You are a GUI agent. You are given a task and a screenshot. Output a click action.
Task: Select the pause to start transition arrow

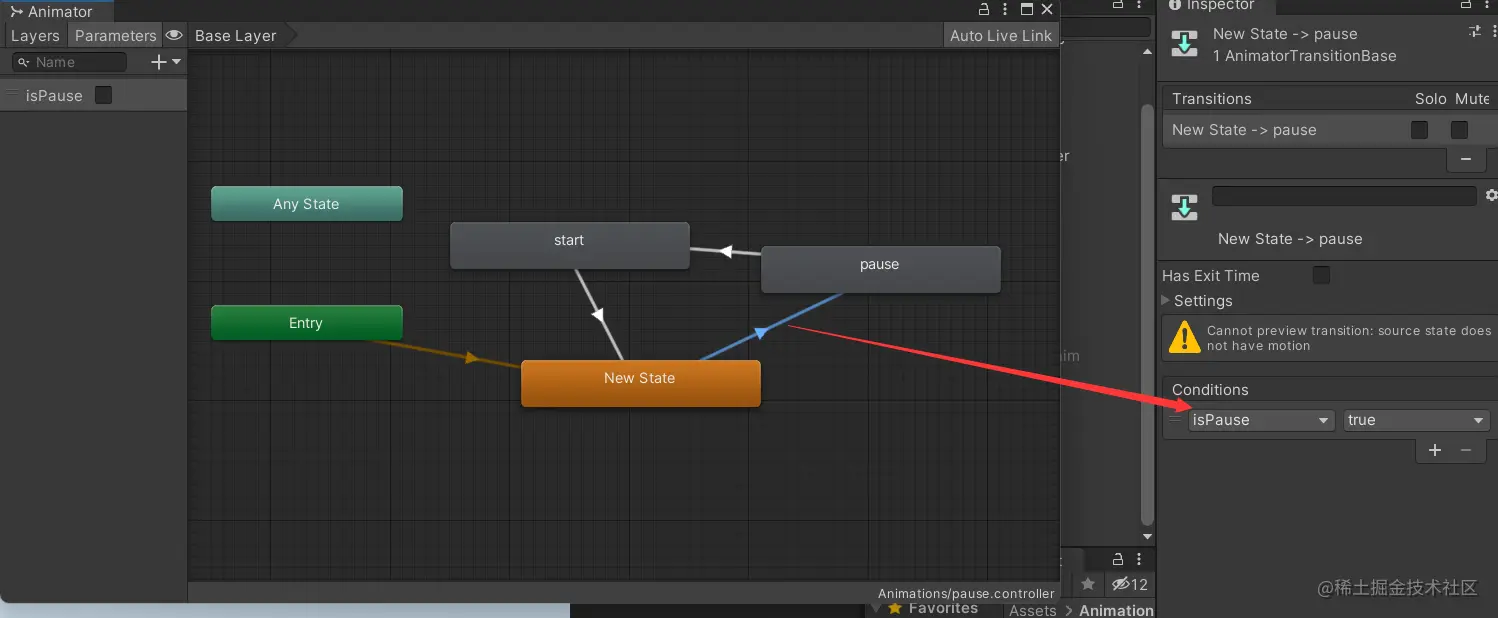click(x=726, y=251)
